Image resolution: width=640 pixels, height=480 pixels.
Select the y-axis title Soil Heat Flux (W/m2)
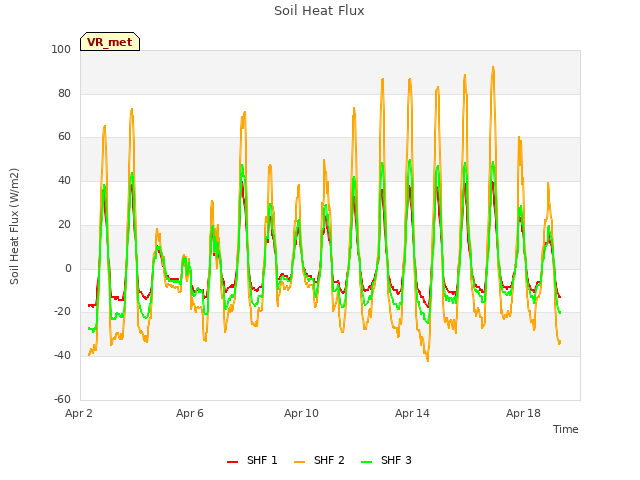14,226
